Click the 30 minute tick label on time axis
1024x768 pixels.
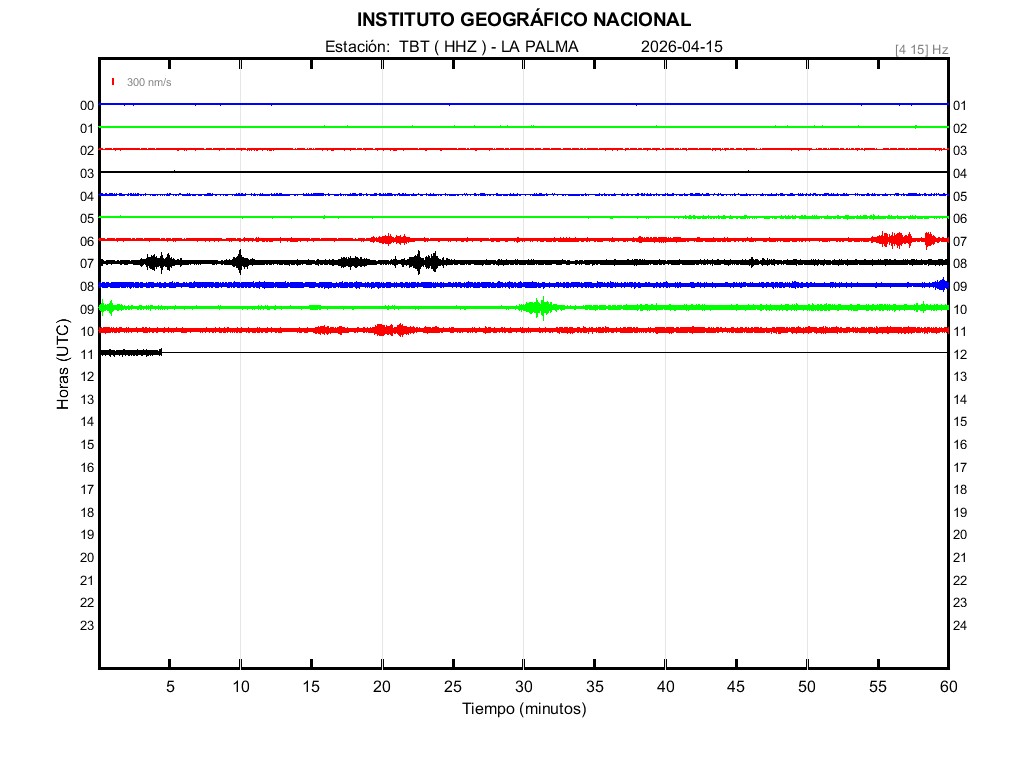pos(523,687)
